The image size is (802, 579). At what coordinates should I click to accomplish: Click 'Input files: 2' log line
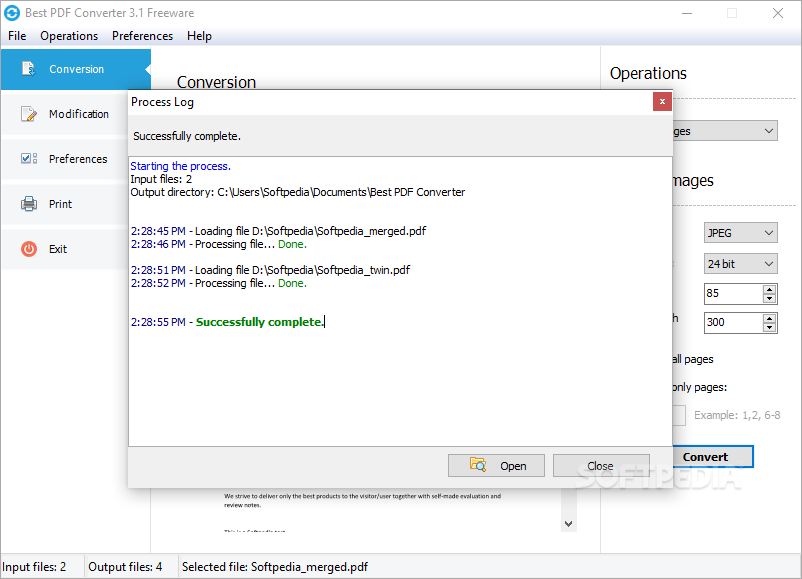pyautogui.click(x=161, y=179)
